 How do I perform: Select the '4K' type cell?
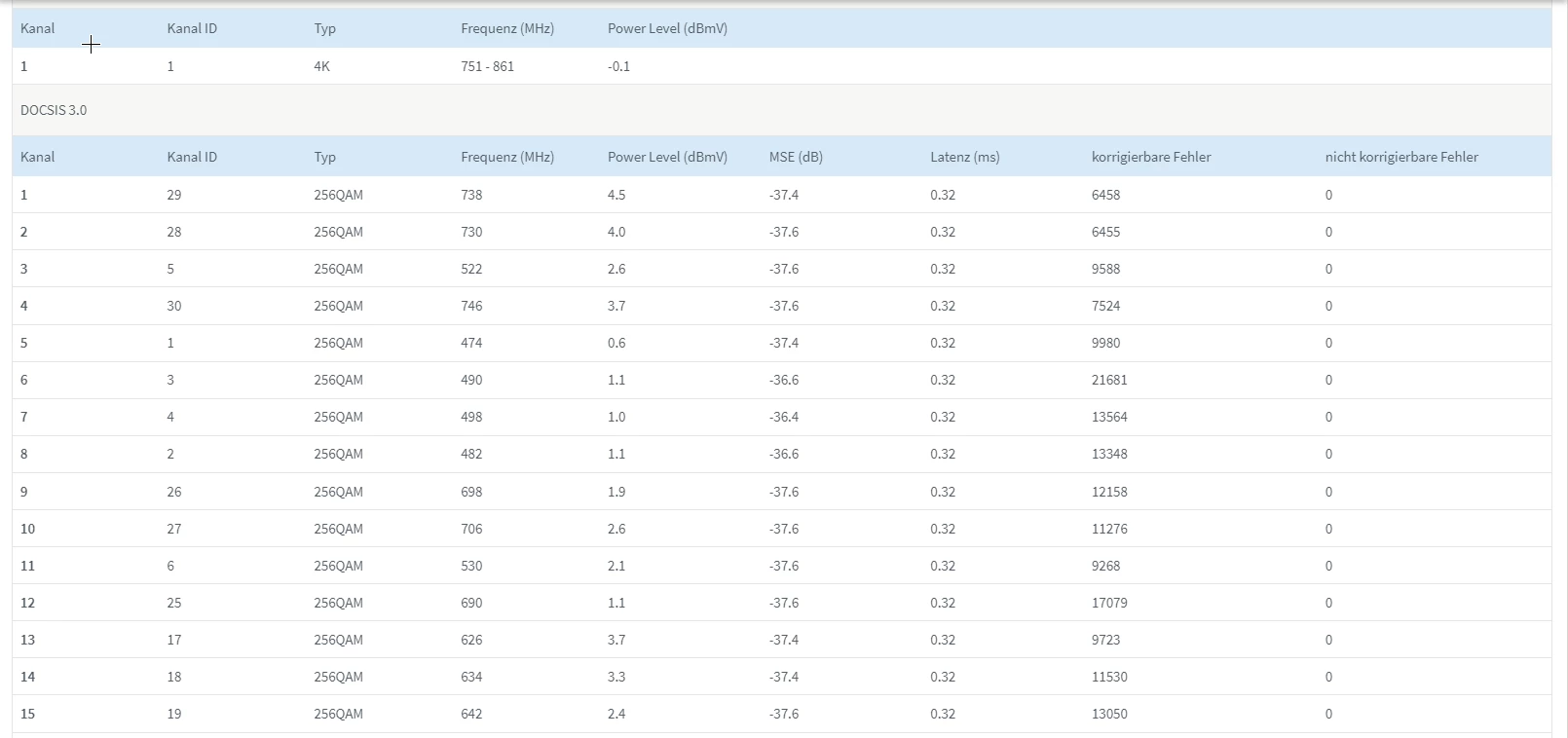click(x=322, y=66)
